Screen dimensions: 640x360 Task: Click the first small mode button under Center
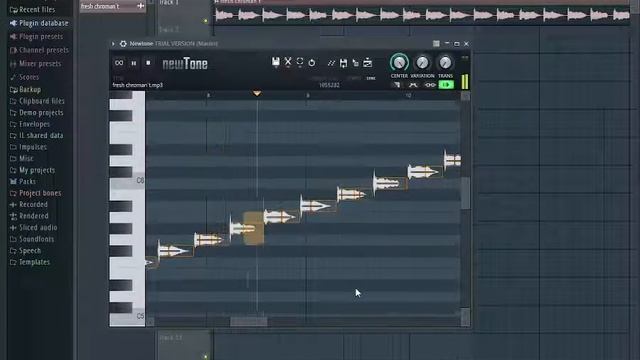pos(397,85)
